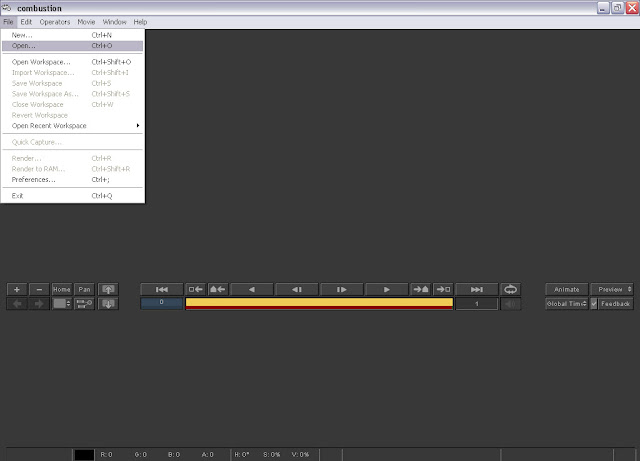The image size is (640, 461).
Task: Go to the previous keyframe
Action: click(218, 290)
